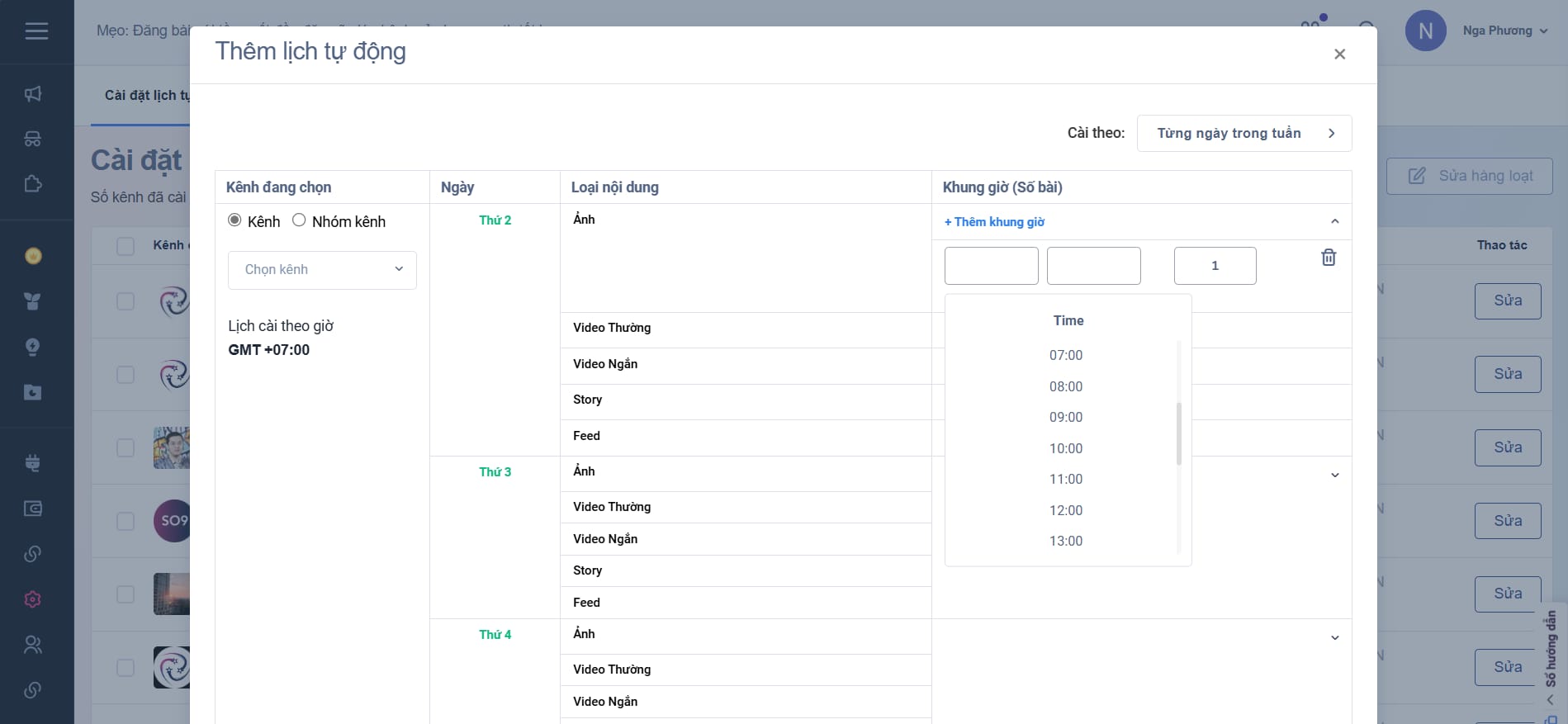Open the Chọn kênh dropdown

322,270
